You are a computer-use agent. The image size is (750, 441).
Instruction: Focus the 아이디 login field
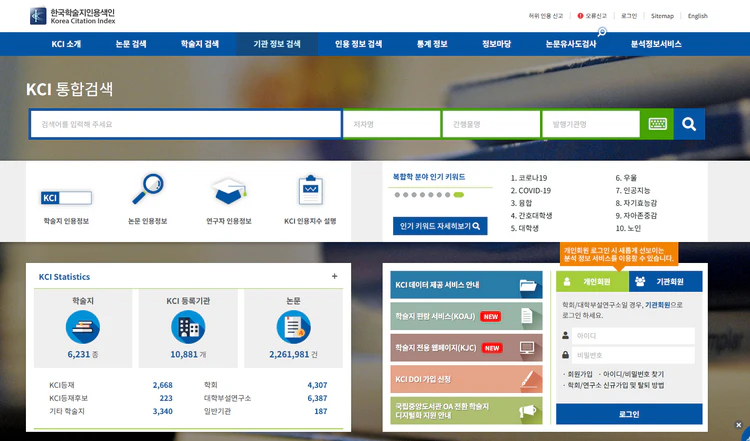pos(633,336)
